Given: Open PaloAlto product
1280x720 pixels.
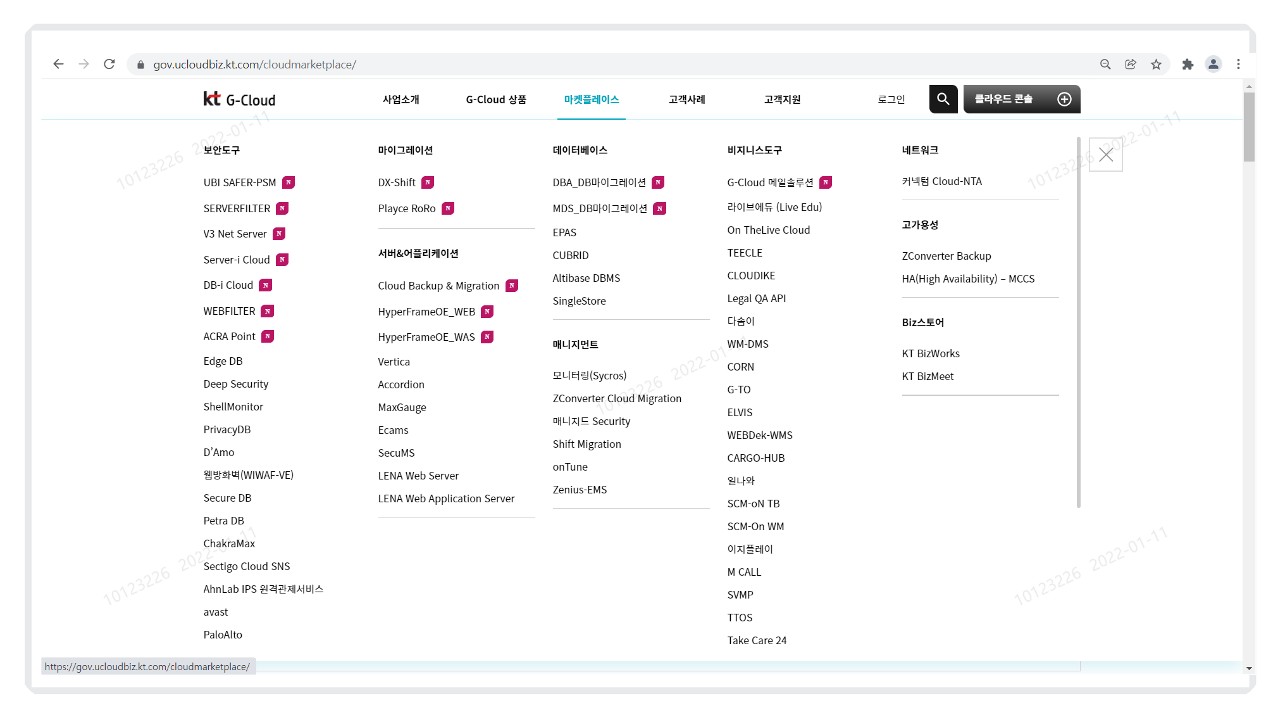Looking at the screenshot, I should pyautogui.click(x=223, y=635).
